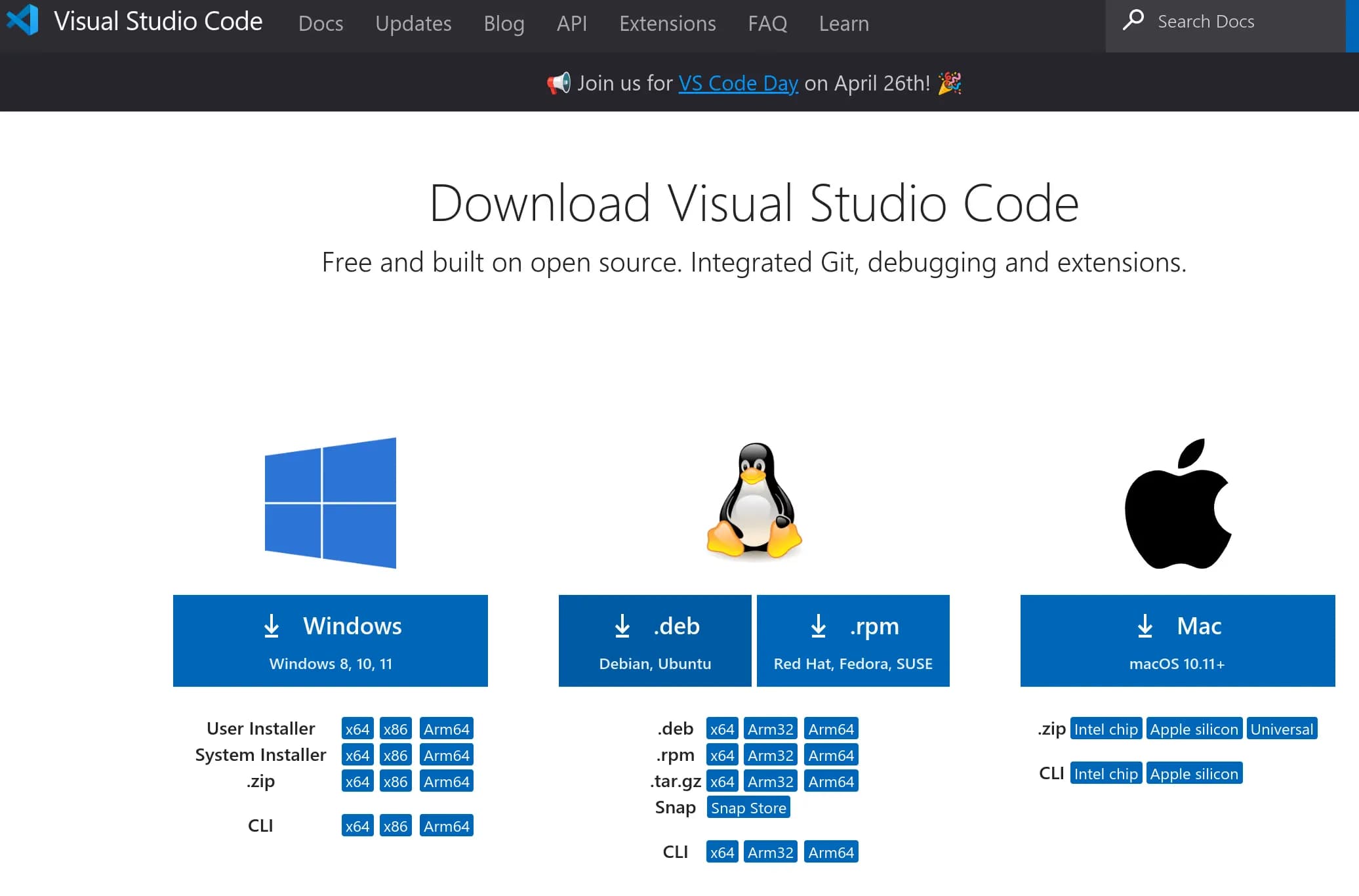Download Windows User Installer x64
The width and height of the screenshot is (1359, 896).
(357, 729)
